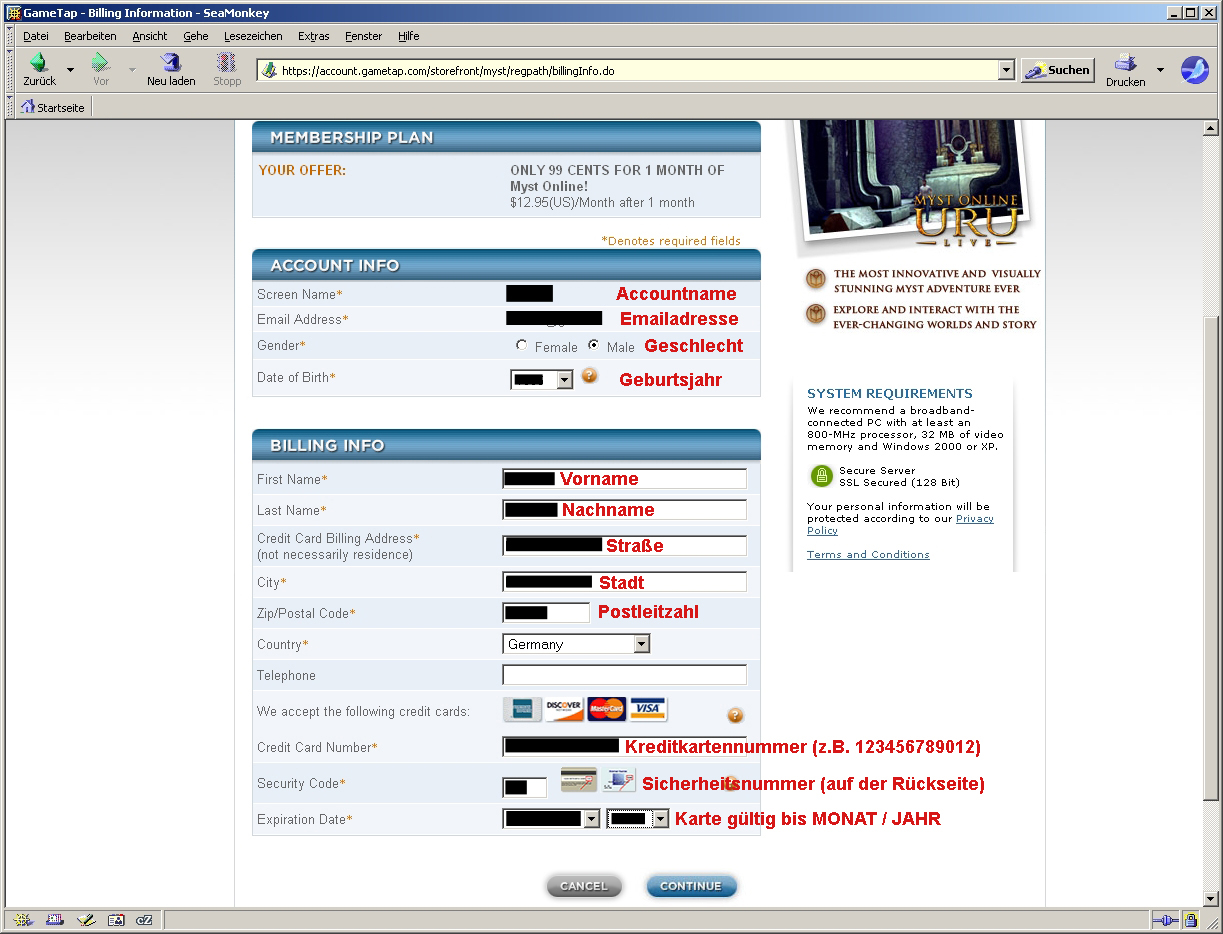Select the Male gender radio button
Screen dimensions: 1223x934
(x=594, y=345)
